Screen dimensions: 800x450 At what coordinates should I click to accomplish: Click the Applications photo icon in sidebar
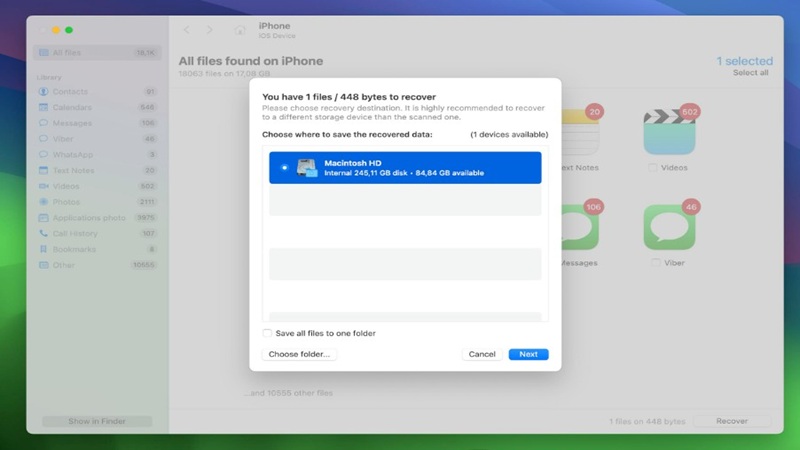tap(43, 218)
